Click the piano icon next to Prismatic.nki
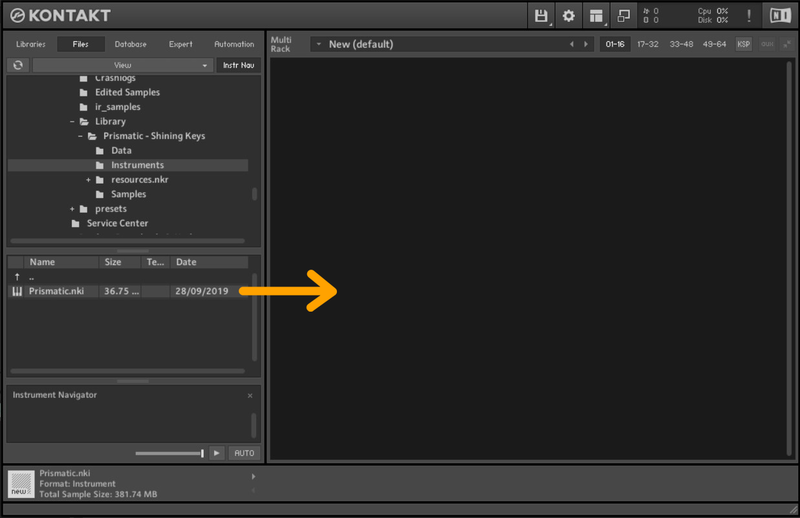 (17, 291)
